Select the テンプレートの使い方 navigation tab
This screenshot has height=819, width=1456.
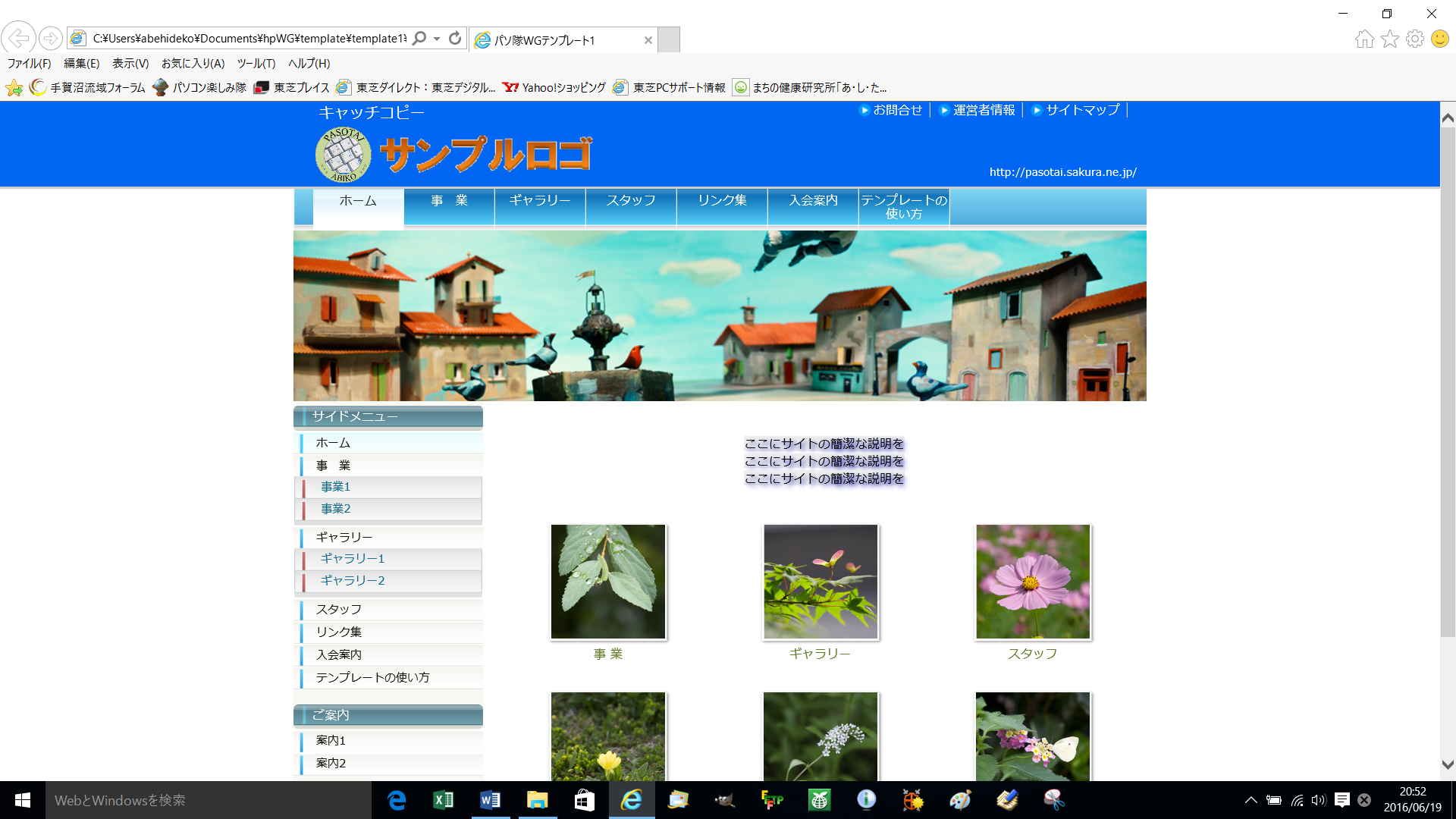coord(904,207)
